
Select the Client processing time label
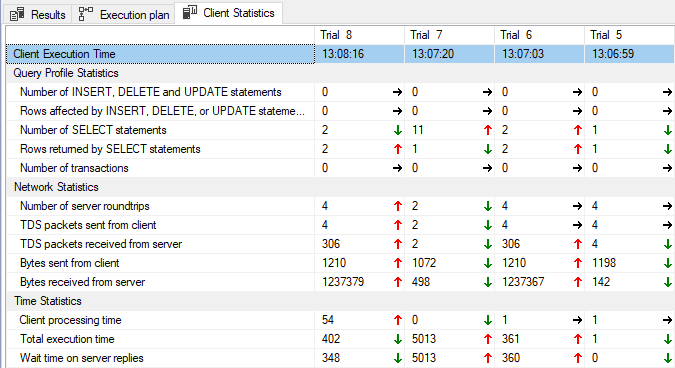pyautogui.click(x=70, y=320)
